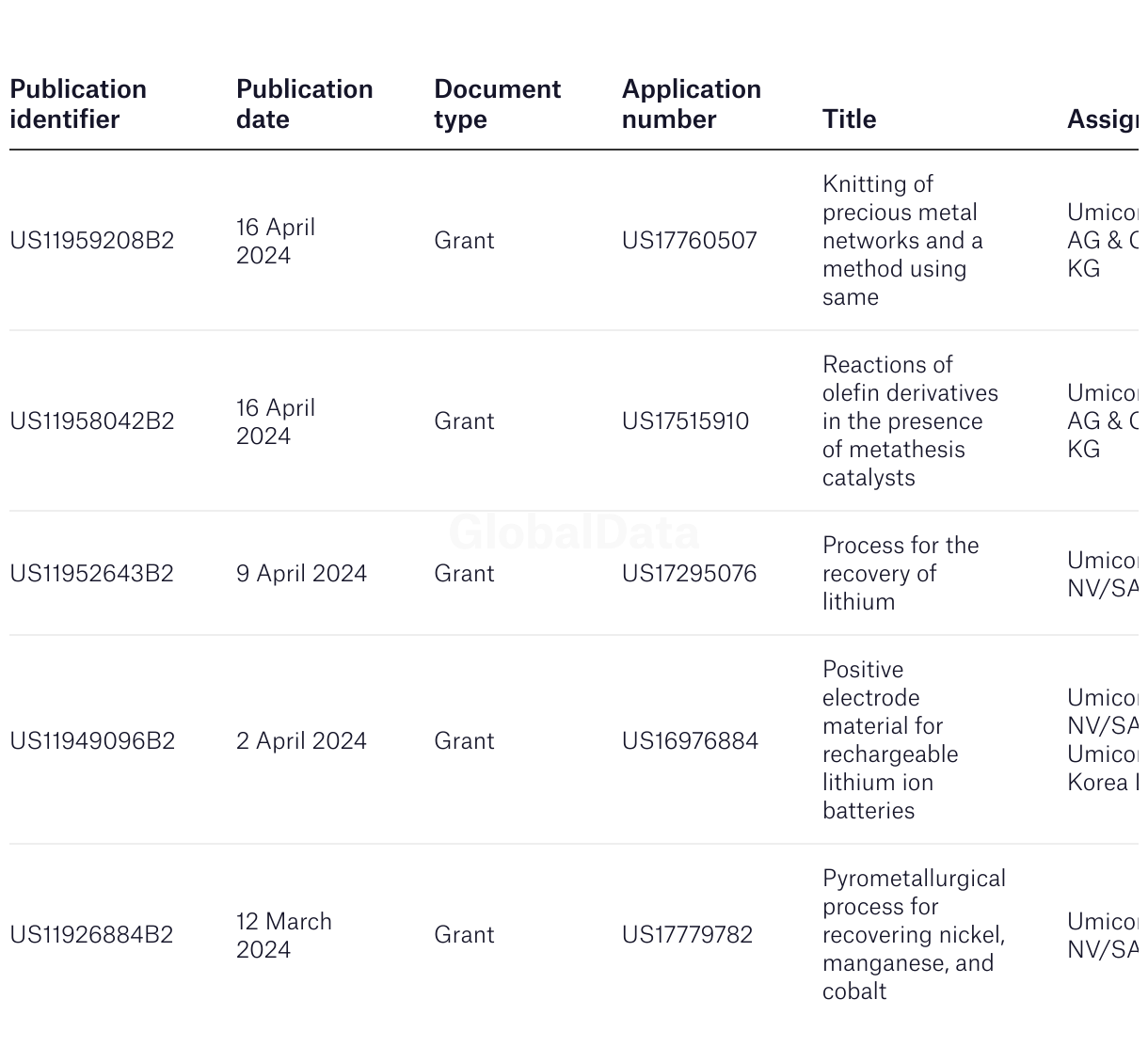This screenshot has height=1063, width=1148.
Task: Click the Publication date column header
Action: point(304,104)
